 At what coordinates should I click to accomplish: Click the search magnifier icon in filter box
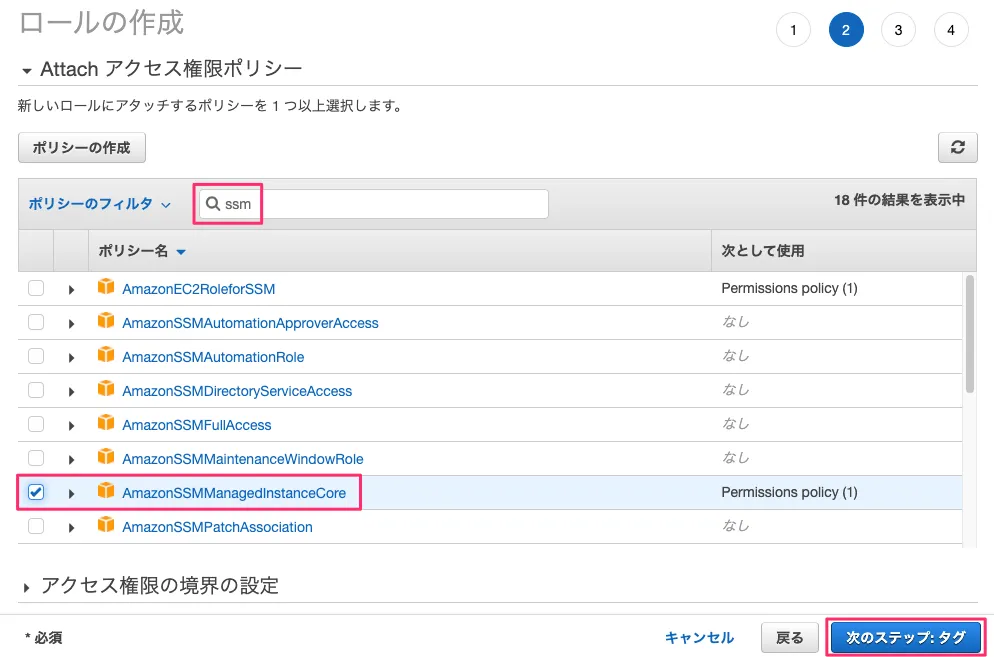point(212,204)
